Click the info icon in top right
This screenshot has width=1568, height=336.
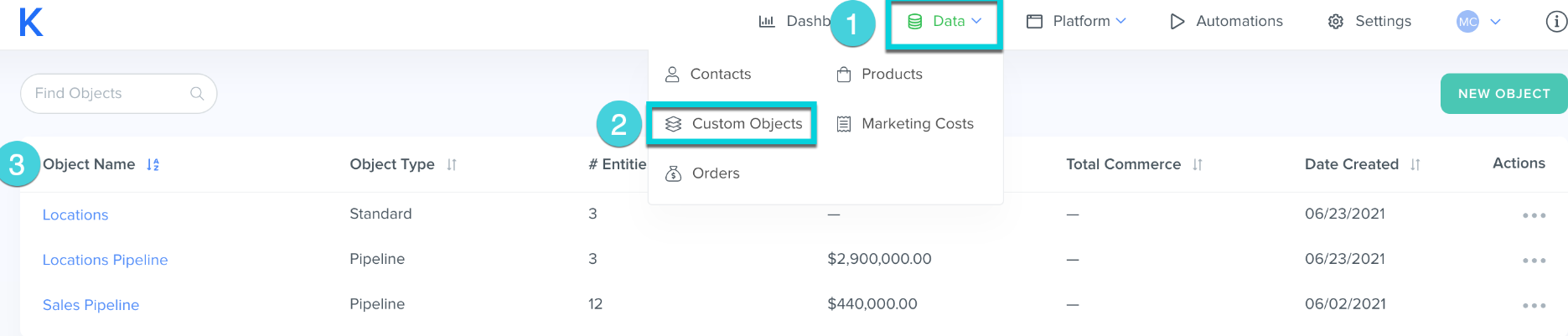[x=1555, y=22]
